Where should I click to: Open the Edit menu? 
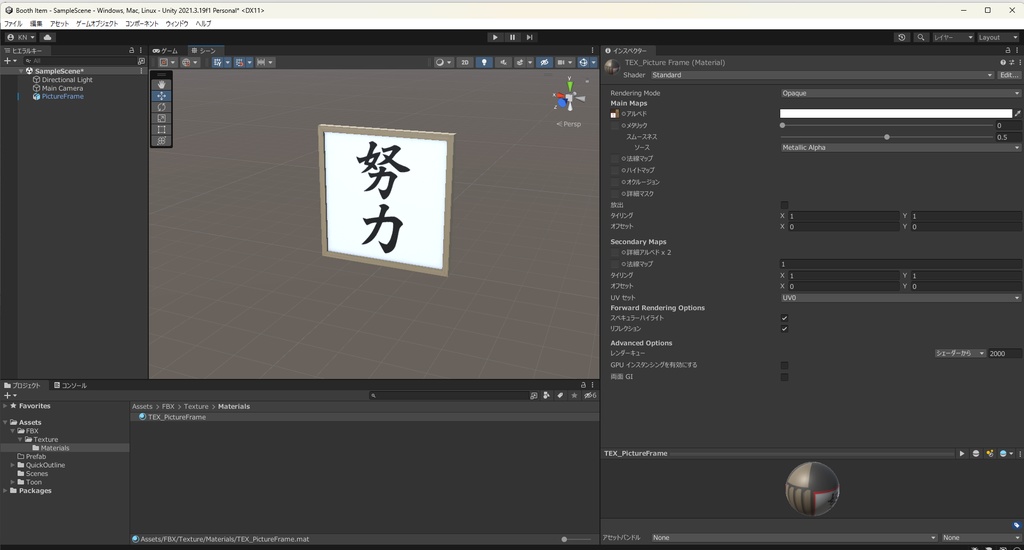pos(36,24)
